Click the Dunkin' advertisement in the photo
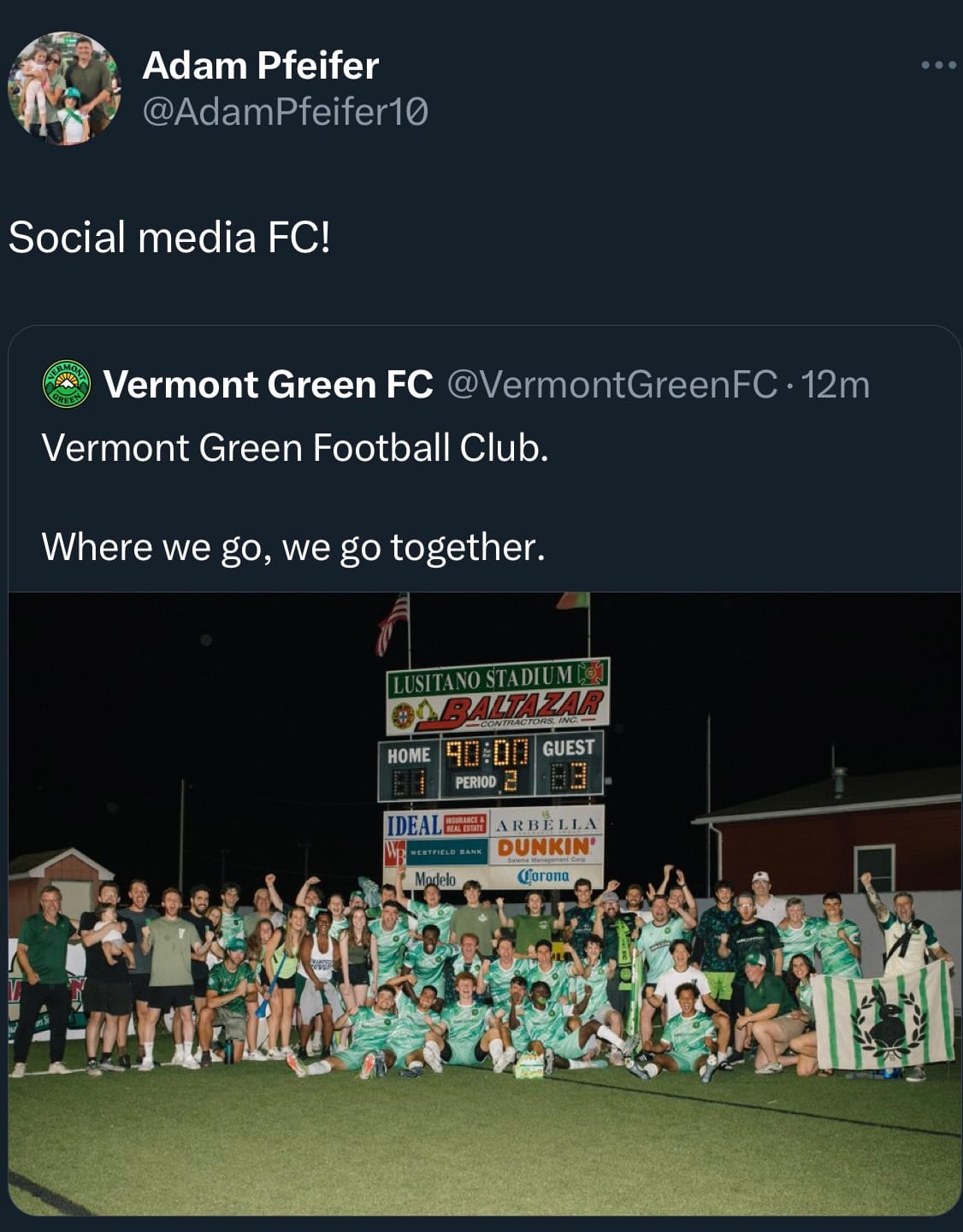 point(546,846)
